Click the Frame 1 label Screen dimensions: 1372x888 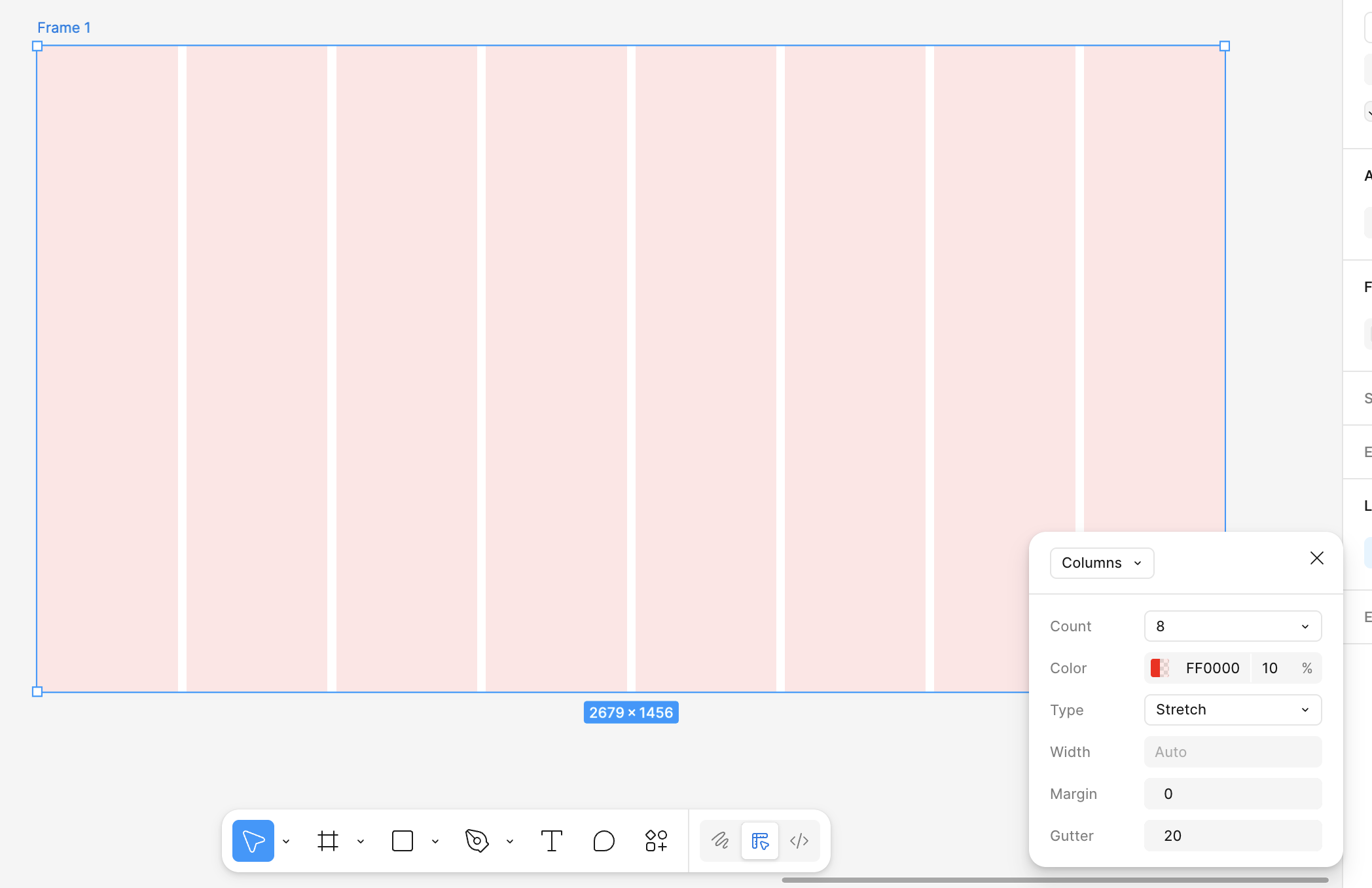tap(63, 28)
